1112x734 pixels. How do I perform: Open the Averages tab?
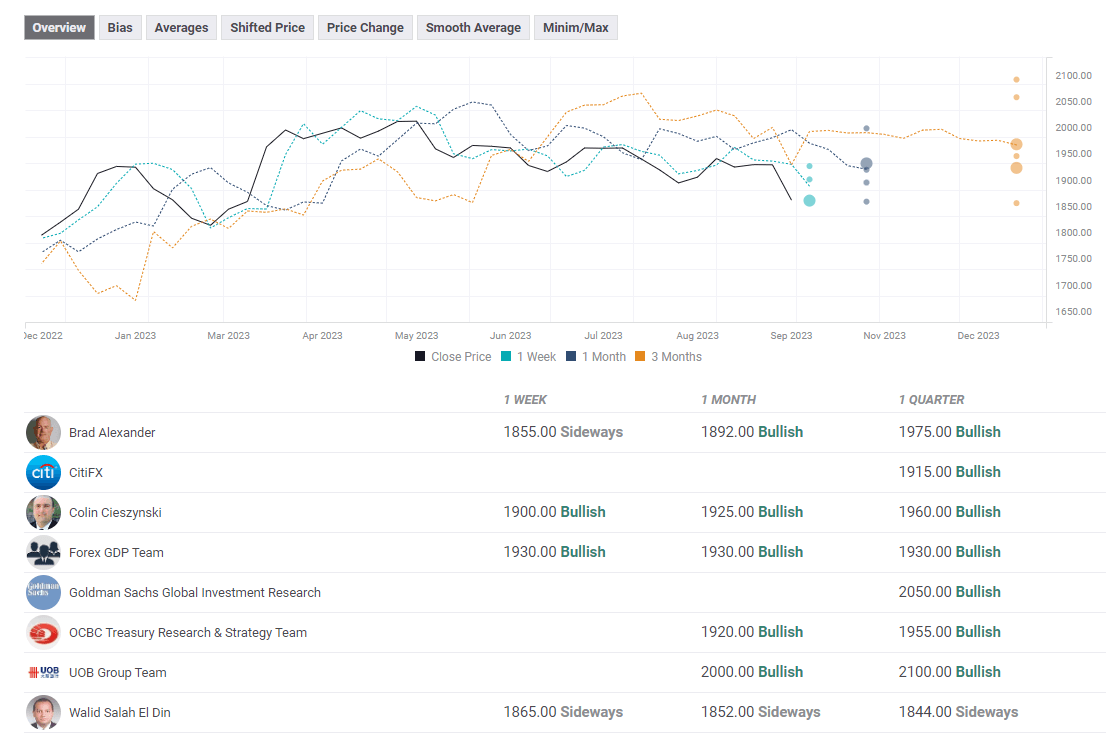(x=182, y=28)
